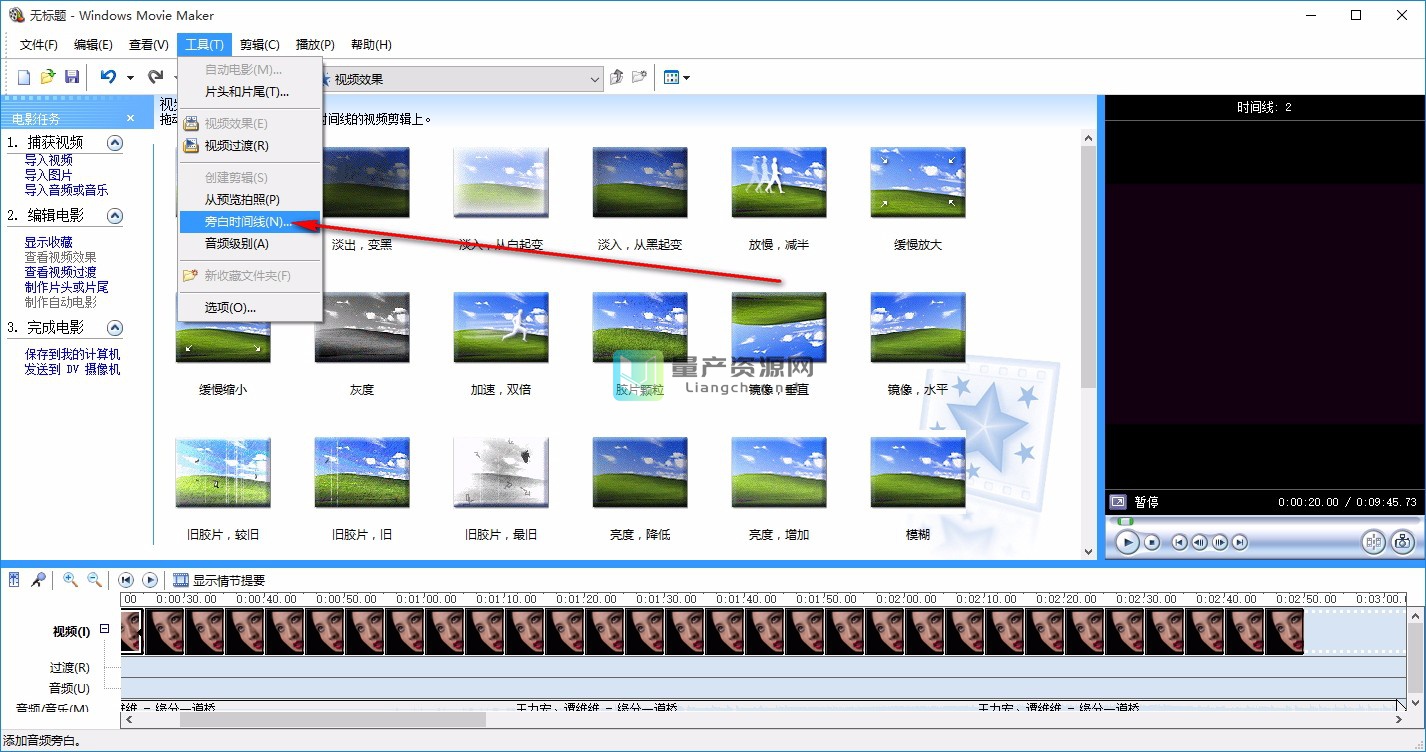1426x752 pixels.
Task: Select the 淡入，从白起变 effect thumbnail
Action: [x=501, y=183]
